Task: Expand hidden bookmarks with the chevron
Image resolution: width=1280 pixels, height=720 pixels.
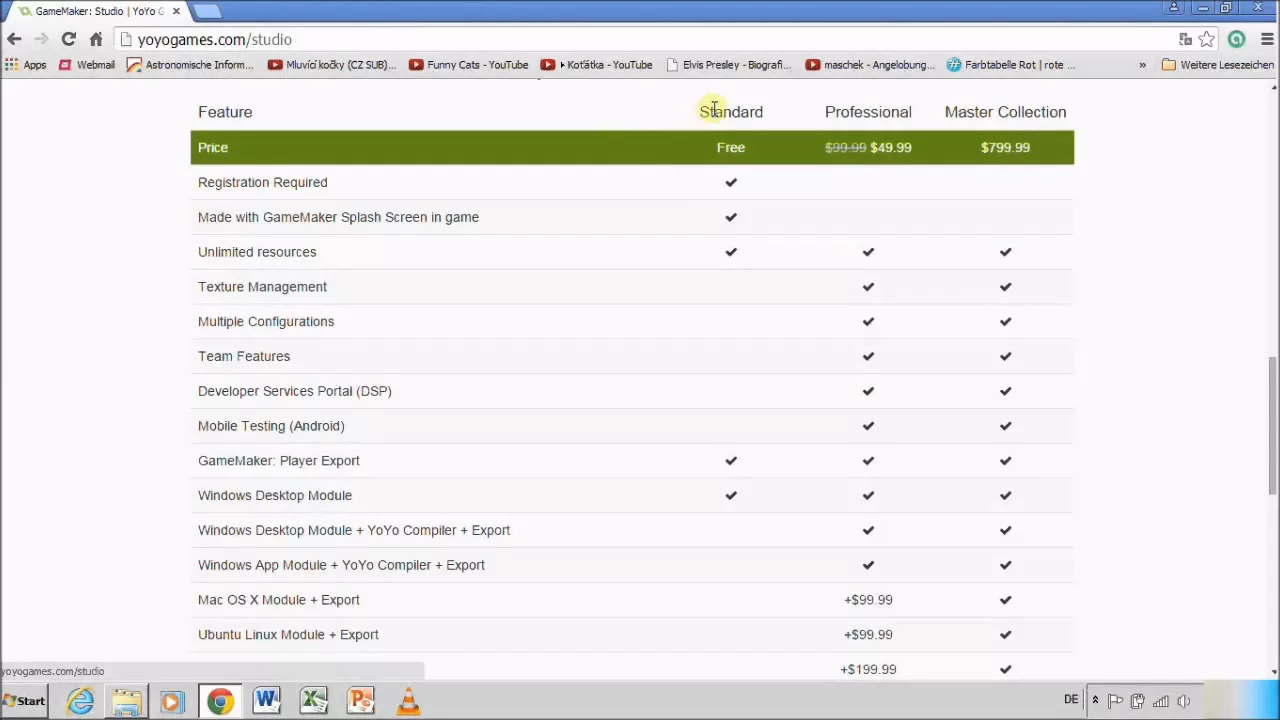Action: click(x=1142, y=65)
